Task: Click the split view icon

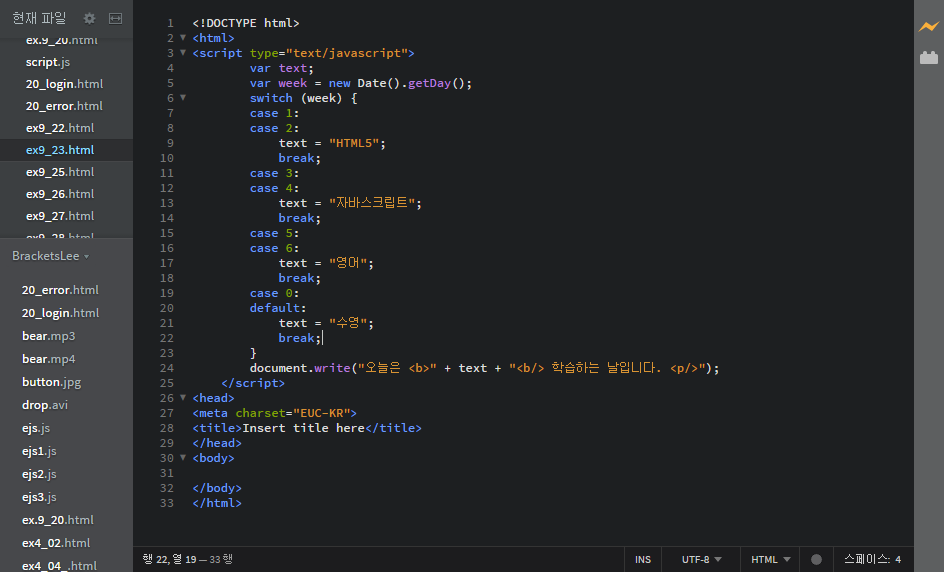Action: pyautogui.click(x=115, y=19)
